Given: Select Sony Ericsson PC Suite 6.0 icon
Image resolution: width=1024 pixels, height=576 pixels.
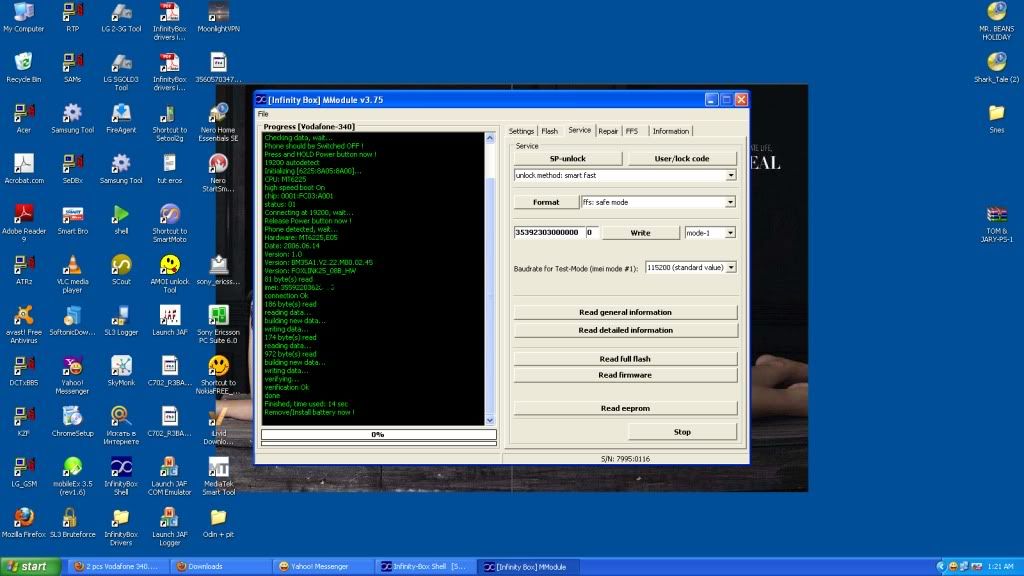Looking at the screenshot, I should coord(218,325).
